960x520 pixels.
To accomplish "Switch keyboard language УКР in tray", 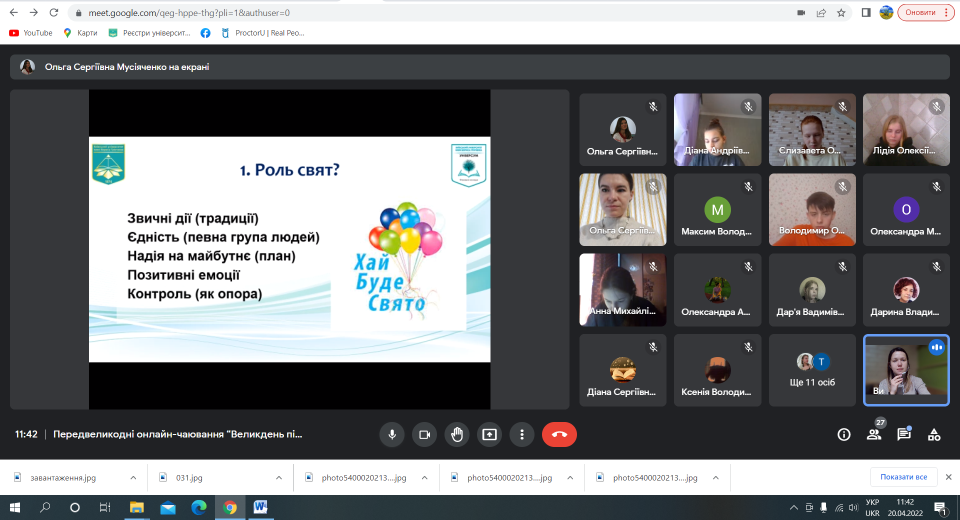I will point(872,507).
